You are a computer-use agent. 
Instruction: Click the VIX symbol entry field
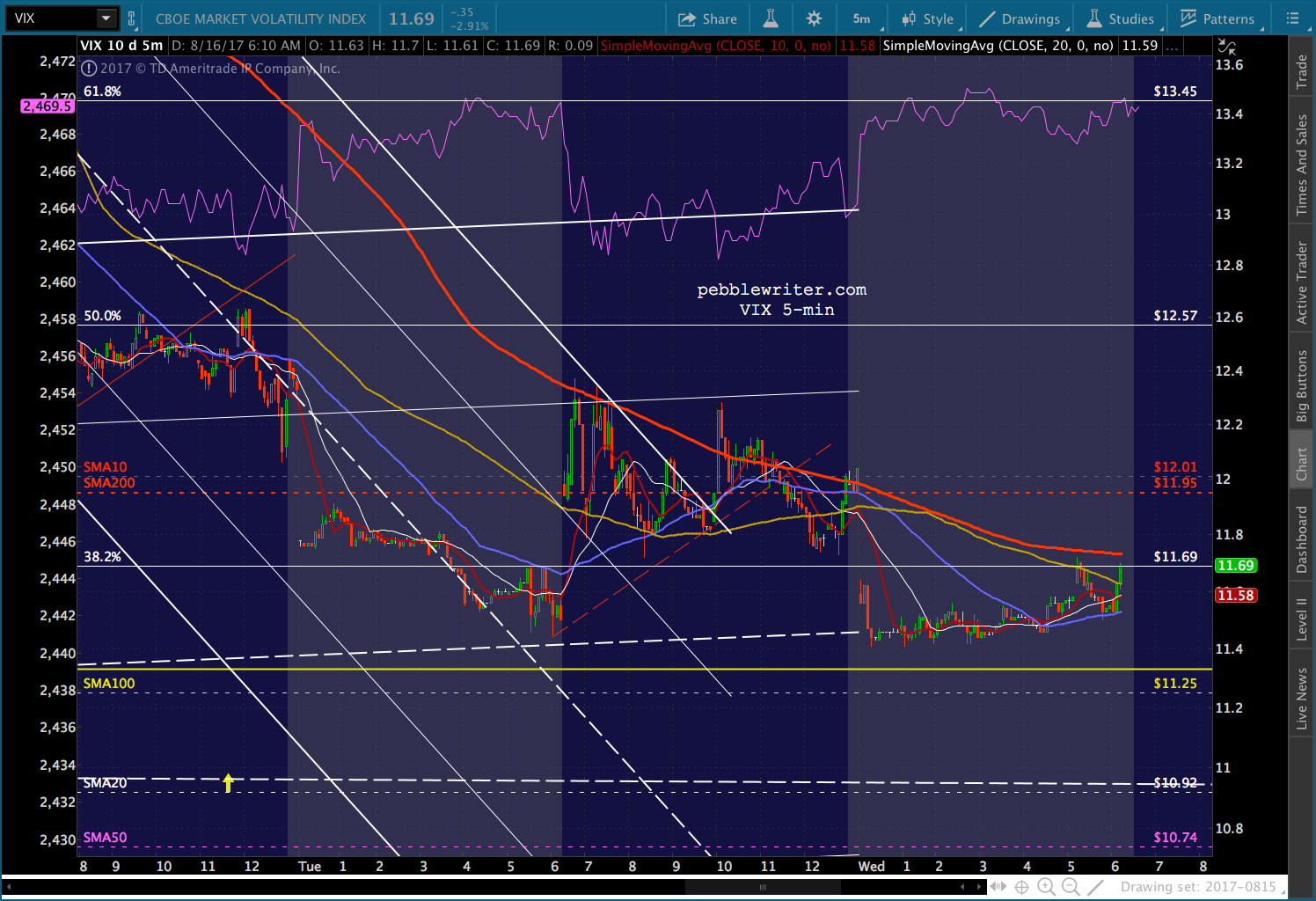click(53, 18)
